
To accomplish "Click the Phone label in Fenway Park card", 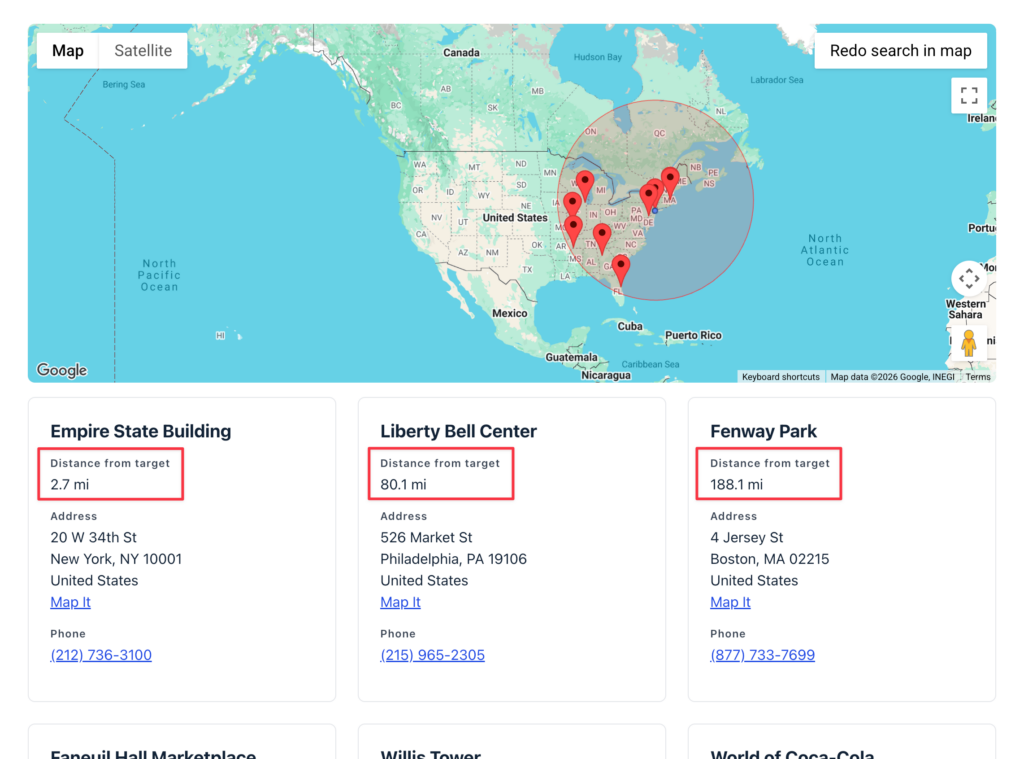I will click(x=728, y=634).
